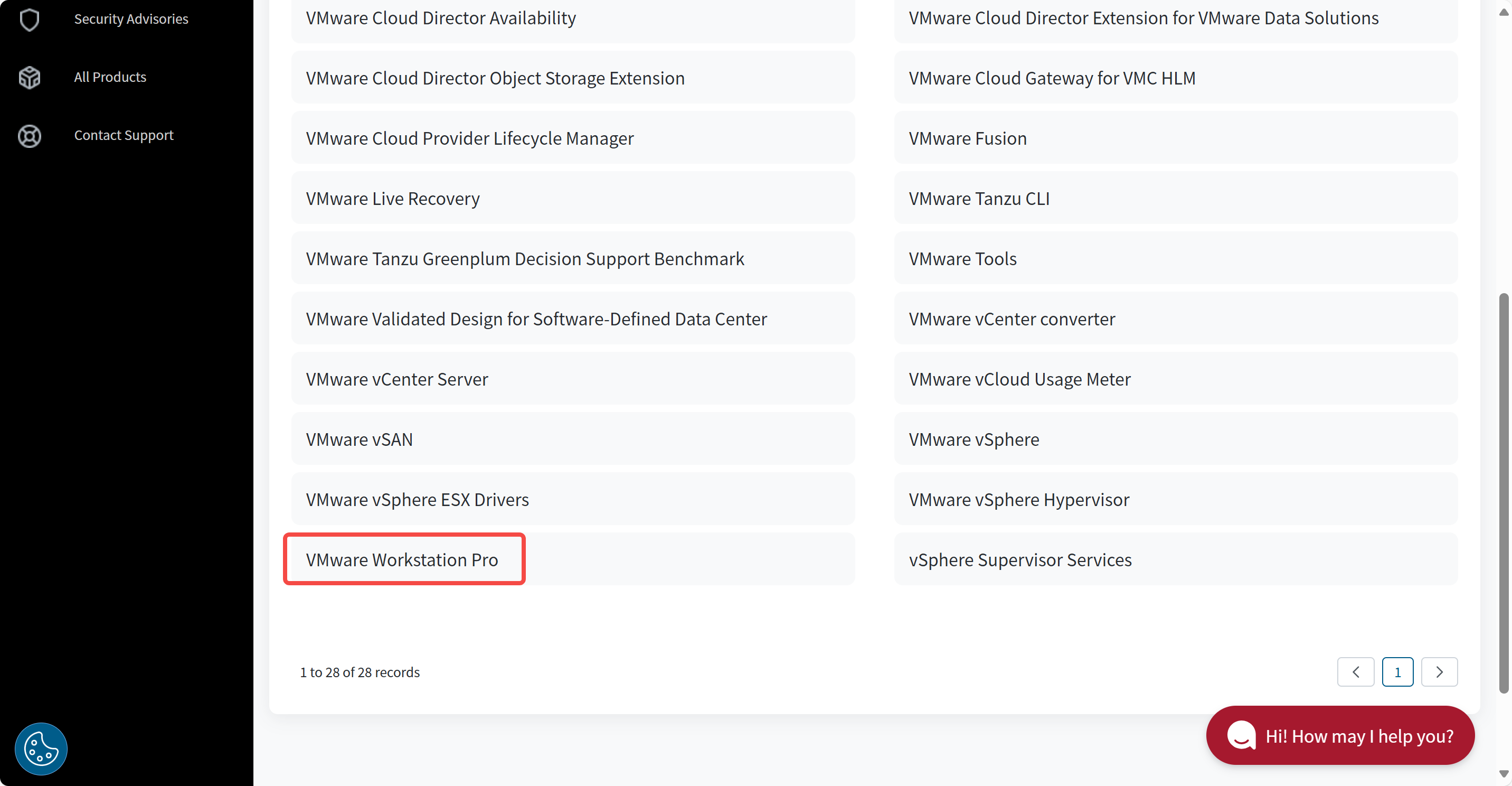Go to the next page arrow

(x=1439, y=671)
